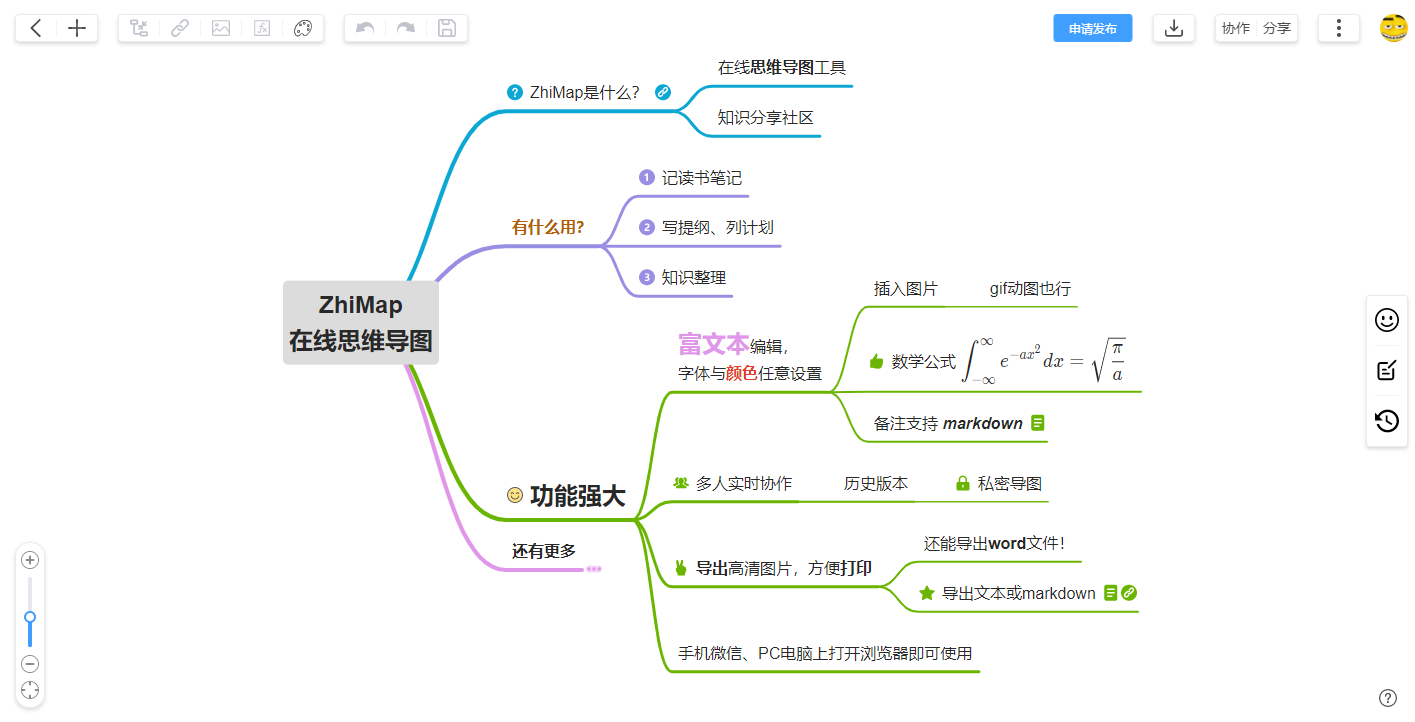Click the zoom slider handle
The width and height of the screenshot is (1415, 722).
[30, 617]
